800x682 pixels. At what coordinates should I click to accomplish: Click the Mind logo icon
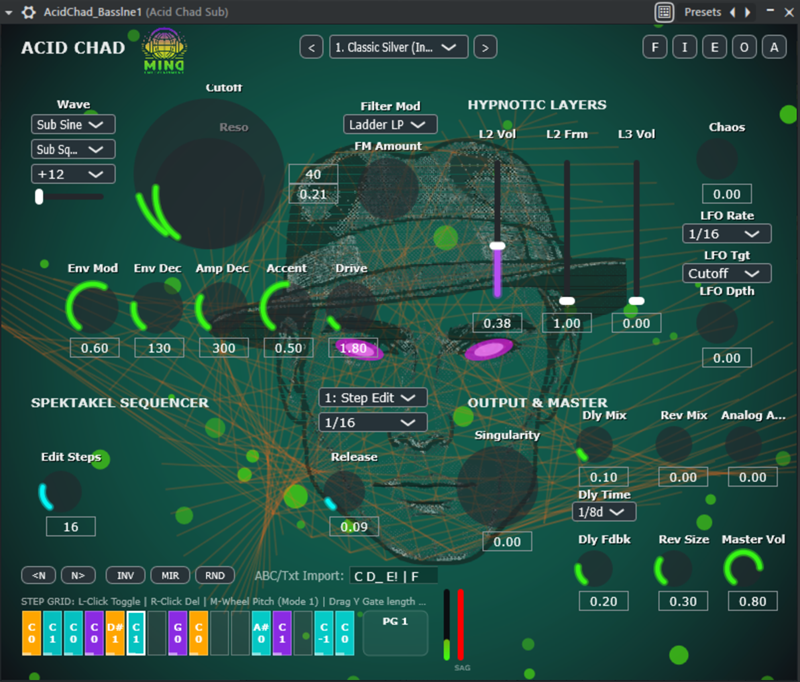(x=164, y=50)
